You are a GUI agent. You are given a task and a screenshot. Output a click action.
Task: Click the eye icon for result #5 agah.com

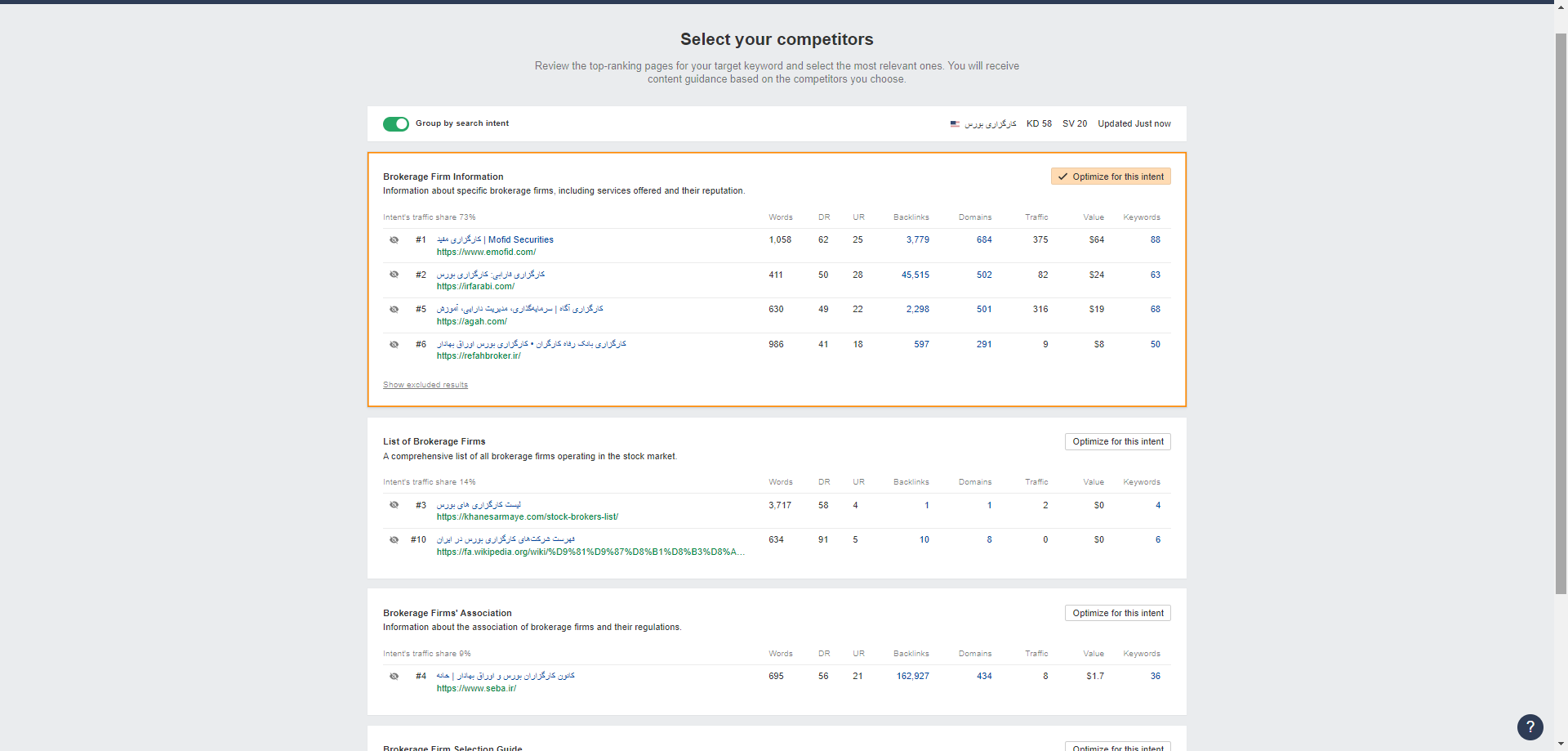[x=394, y=310]
